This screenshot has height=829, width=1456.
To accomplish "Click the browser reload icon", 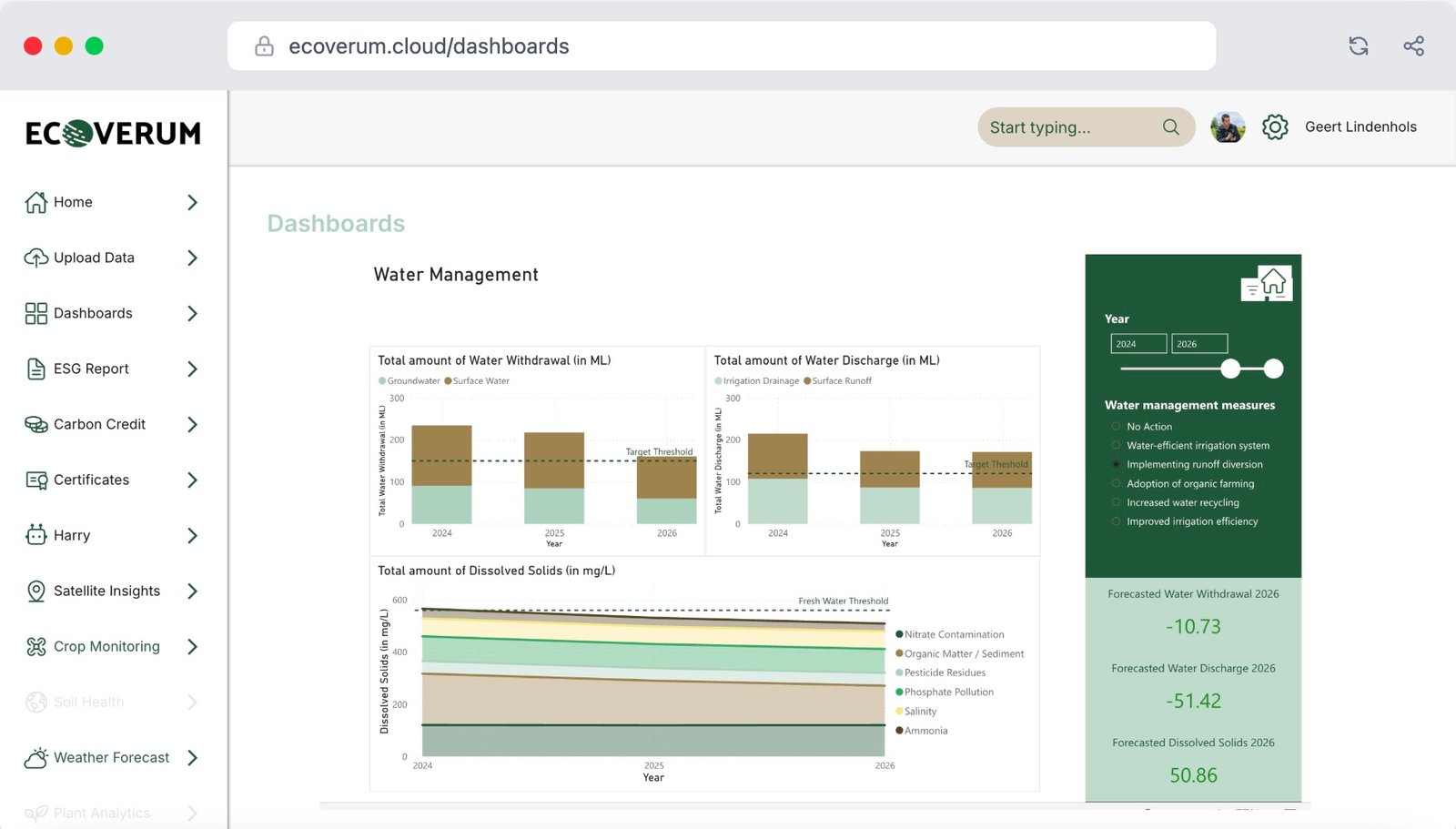I will (1358, 46).
